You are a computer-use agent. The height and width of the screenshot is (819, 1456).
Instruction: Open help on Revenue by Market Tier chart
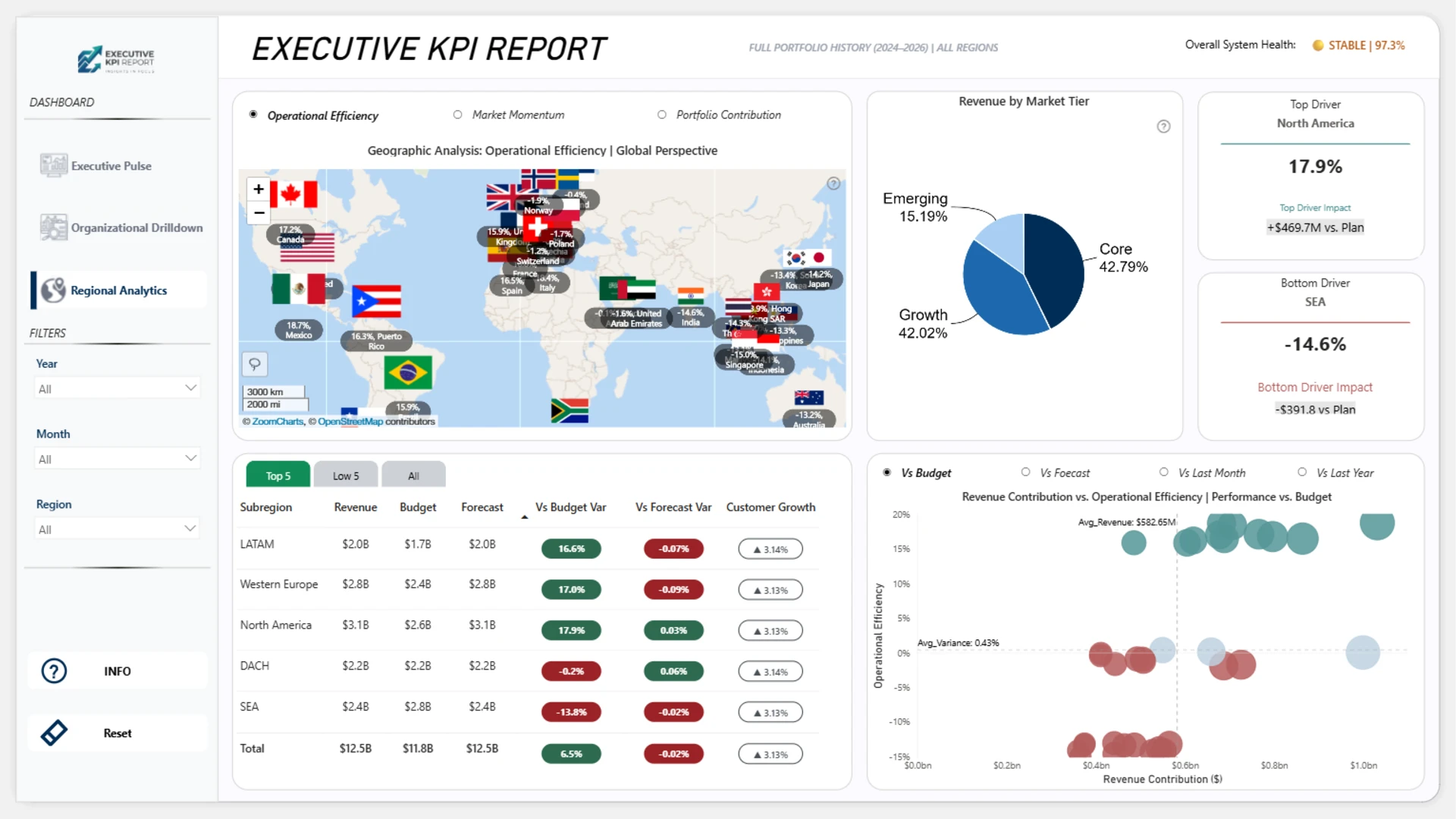tap(1164, 126)
